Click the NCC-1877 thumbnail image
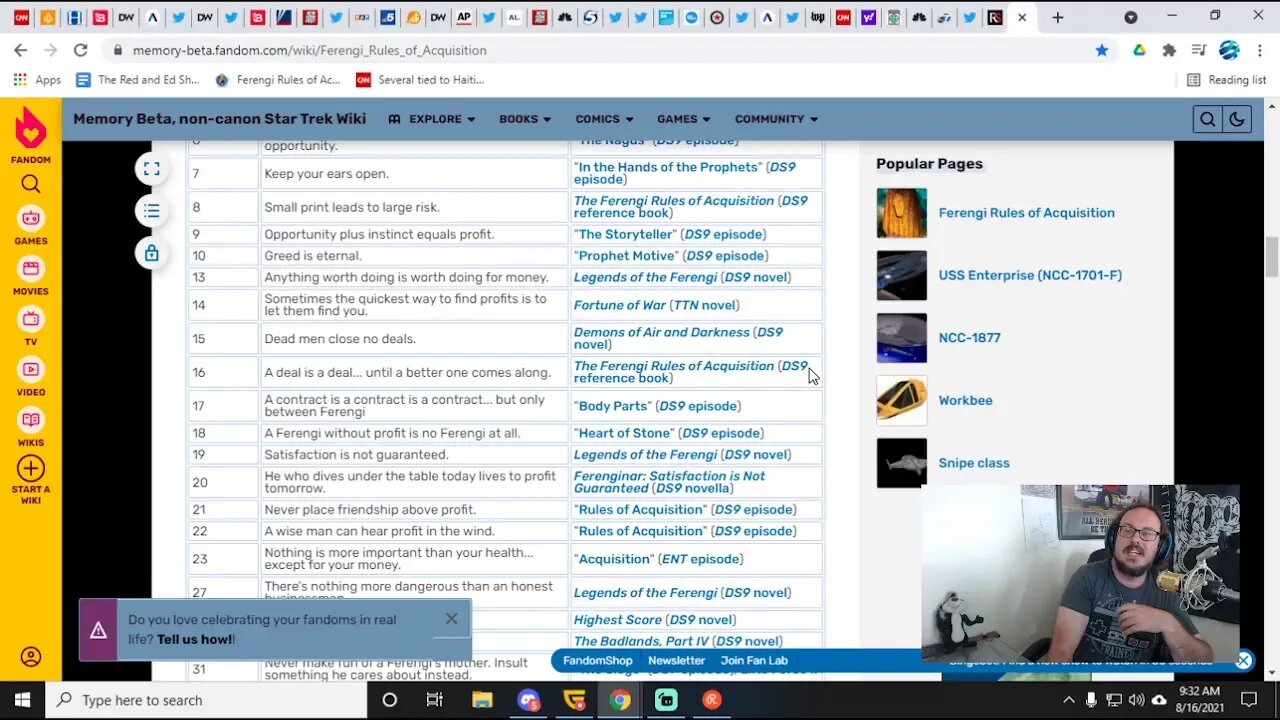1280x720 pixels. 902,338
